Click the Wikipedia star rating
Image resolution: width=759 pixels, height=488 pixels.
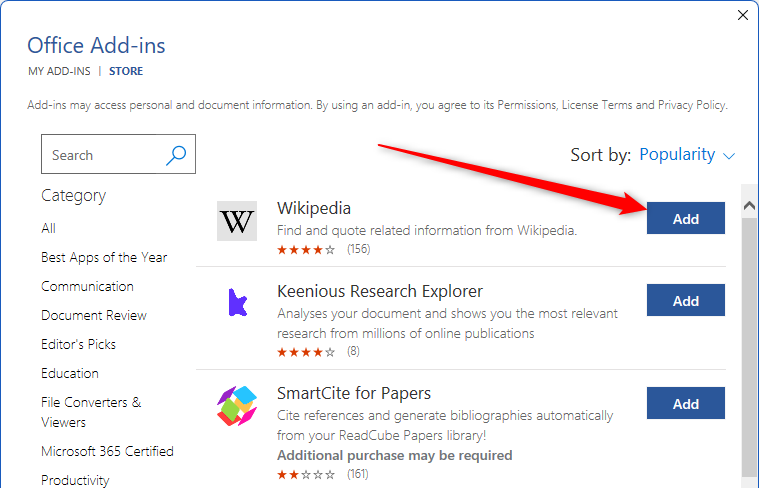pyautogui.click(x=305, y=250)
